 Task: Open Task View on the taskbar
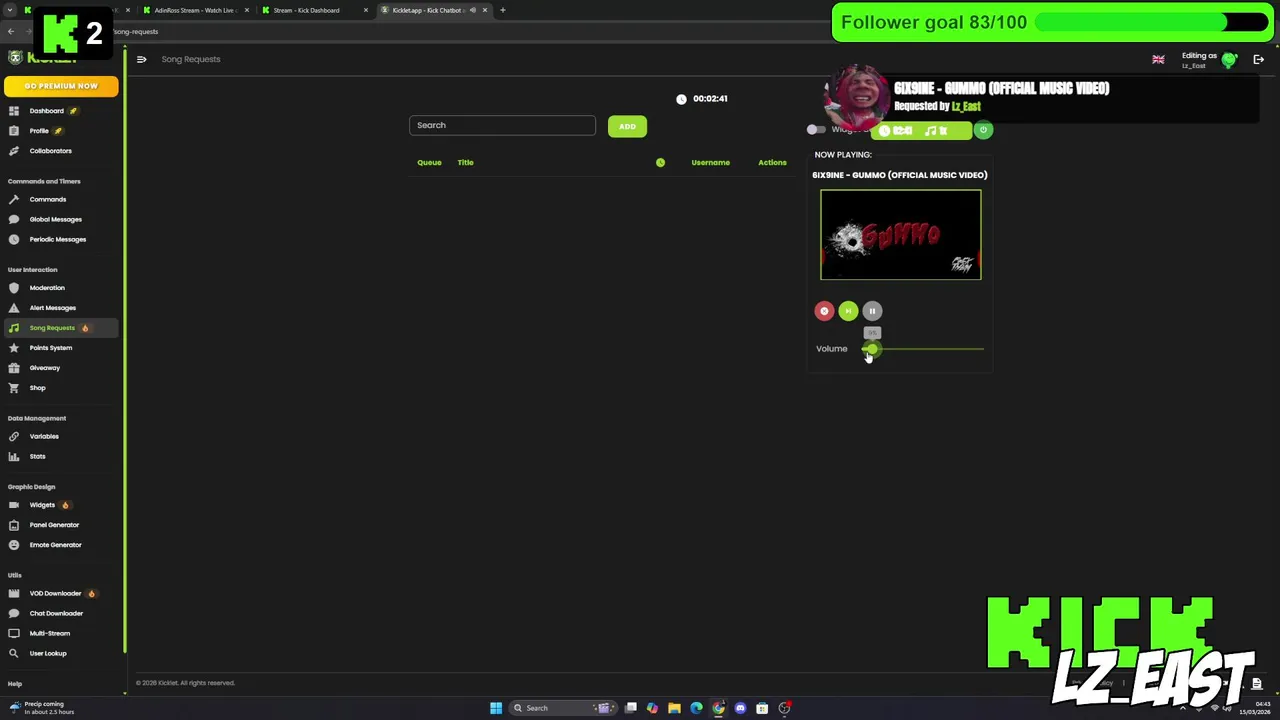click(x=631, y=708)
